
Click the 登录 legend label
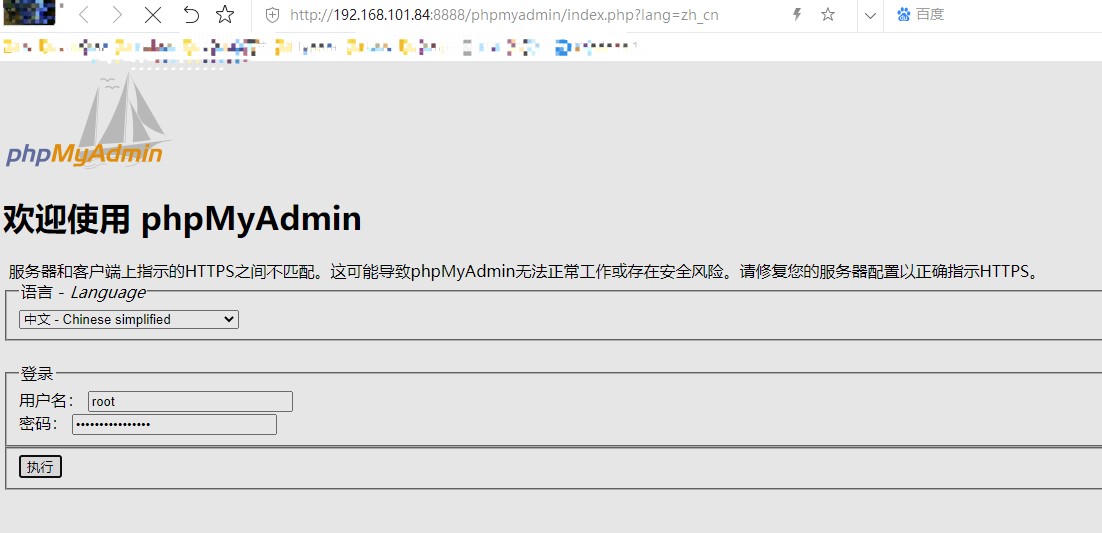tap(37, 373)
